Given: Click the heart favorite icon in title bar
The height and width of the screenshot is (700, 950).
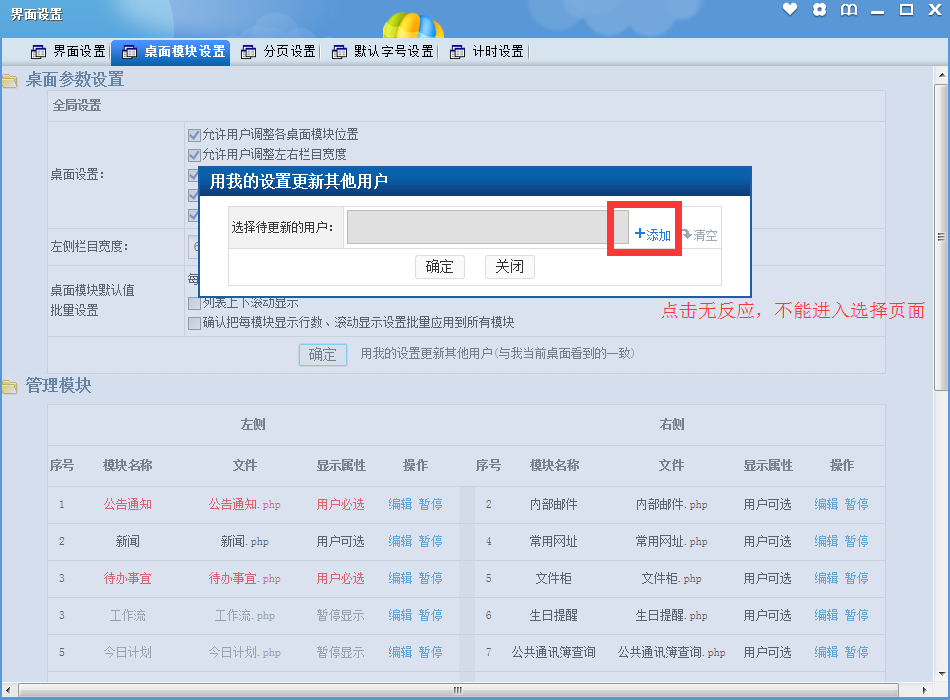Looking at the screenshot, I should (790, 10).
